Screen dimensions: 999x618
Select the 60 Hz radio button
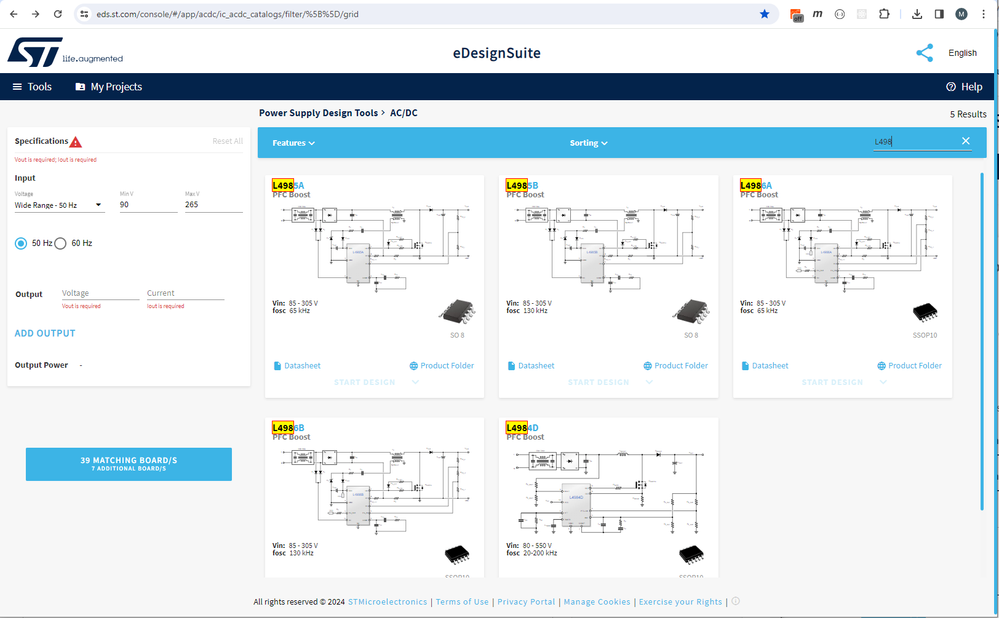pos(60,243)
